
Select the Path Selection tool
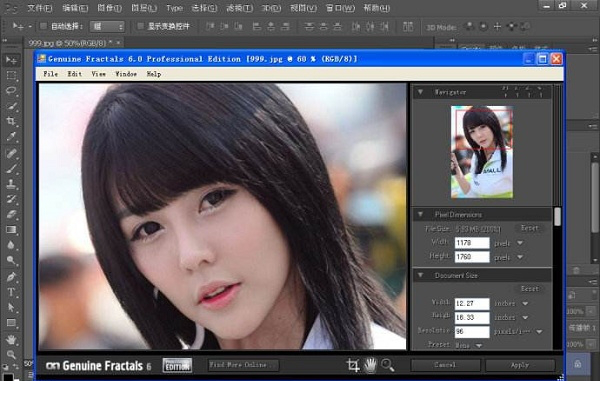click(x=11, y=308)
